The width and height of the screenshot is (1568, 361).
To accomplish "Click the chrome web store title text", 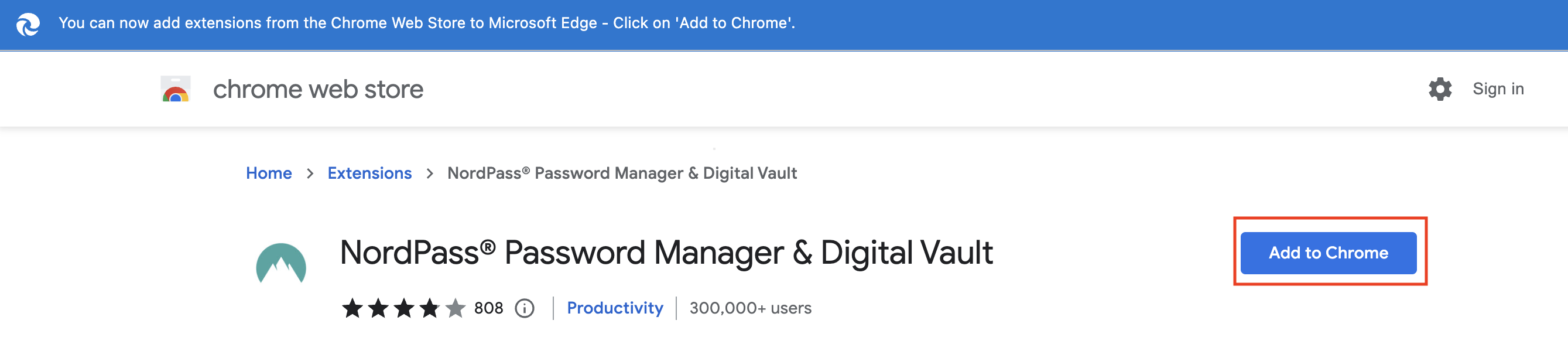I will (x=318, y=90).
